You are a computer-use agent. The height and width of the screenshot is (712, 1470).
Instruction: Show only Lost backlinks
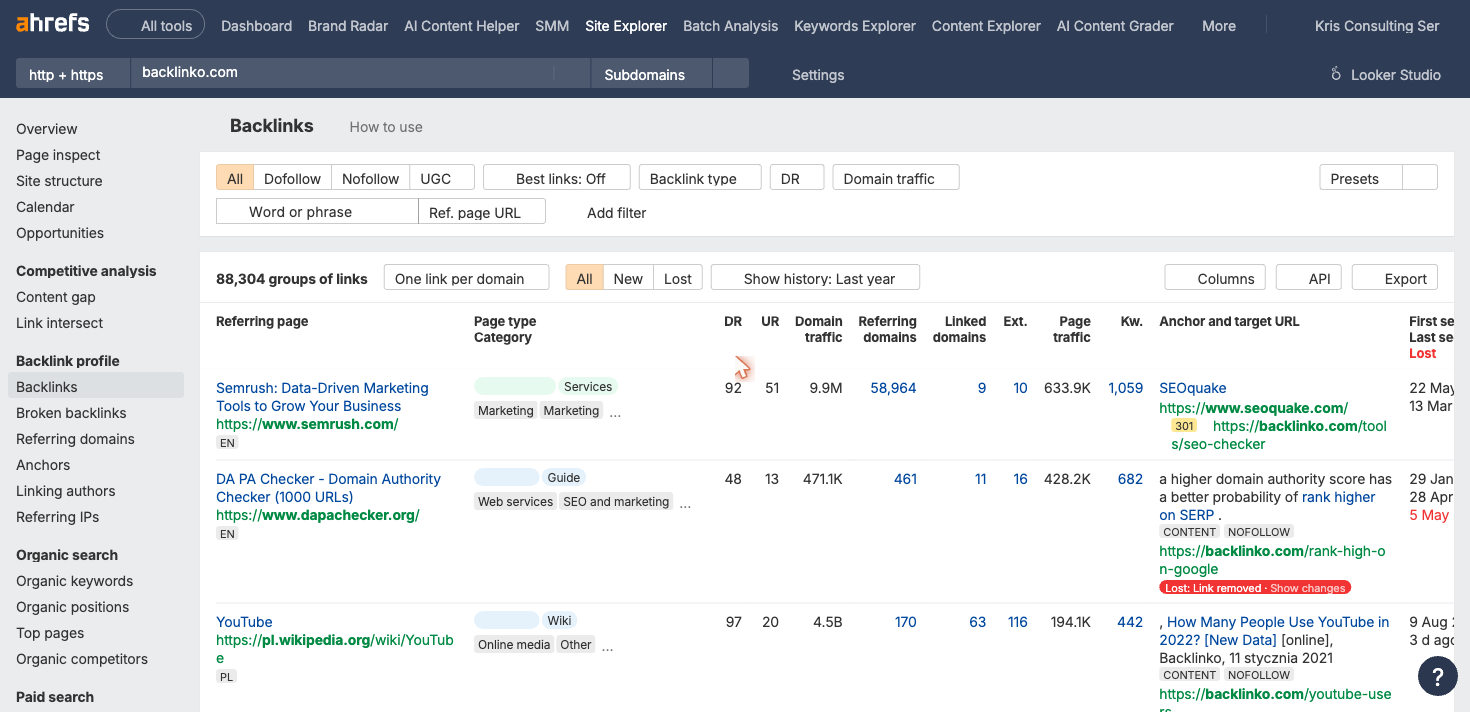[678, 278]
